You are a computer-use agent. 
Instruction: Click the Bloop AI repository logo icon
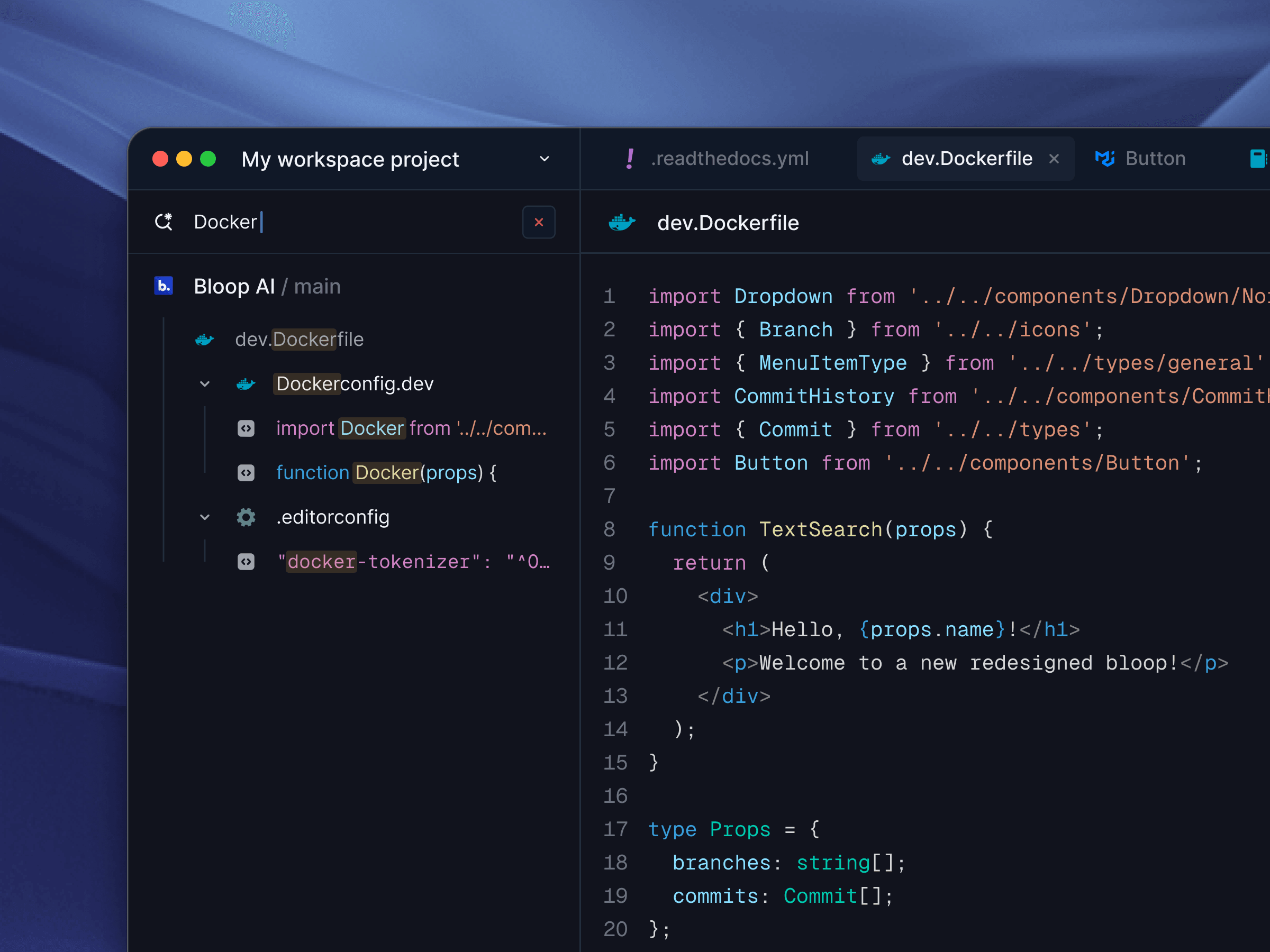164,286
